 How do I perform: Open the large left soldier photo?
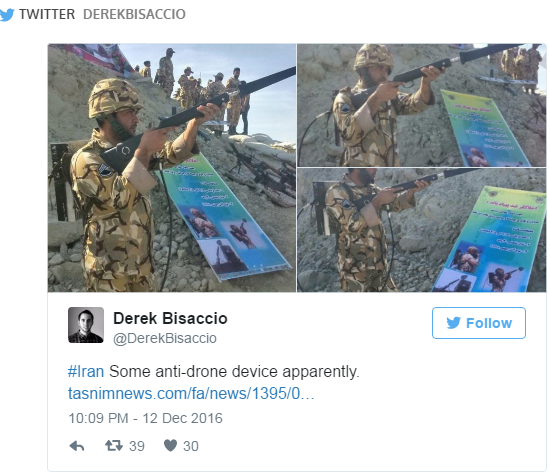[x=172, y=168]
